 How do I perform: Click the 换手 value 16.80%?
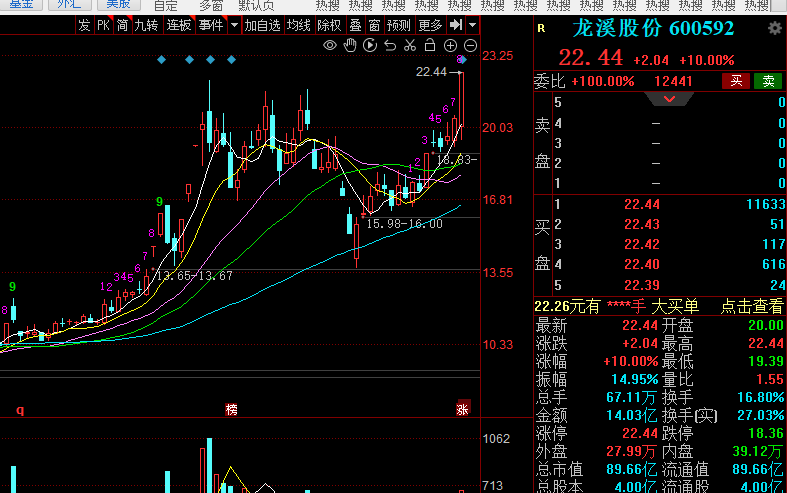pos(760,397)
